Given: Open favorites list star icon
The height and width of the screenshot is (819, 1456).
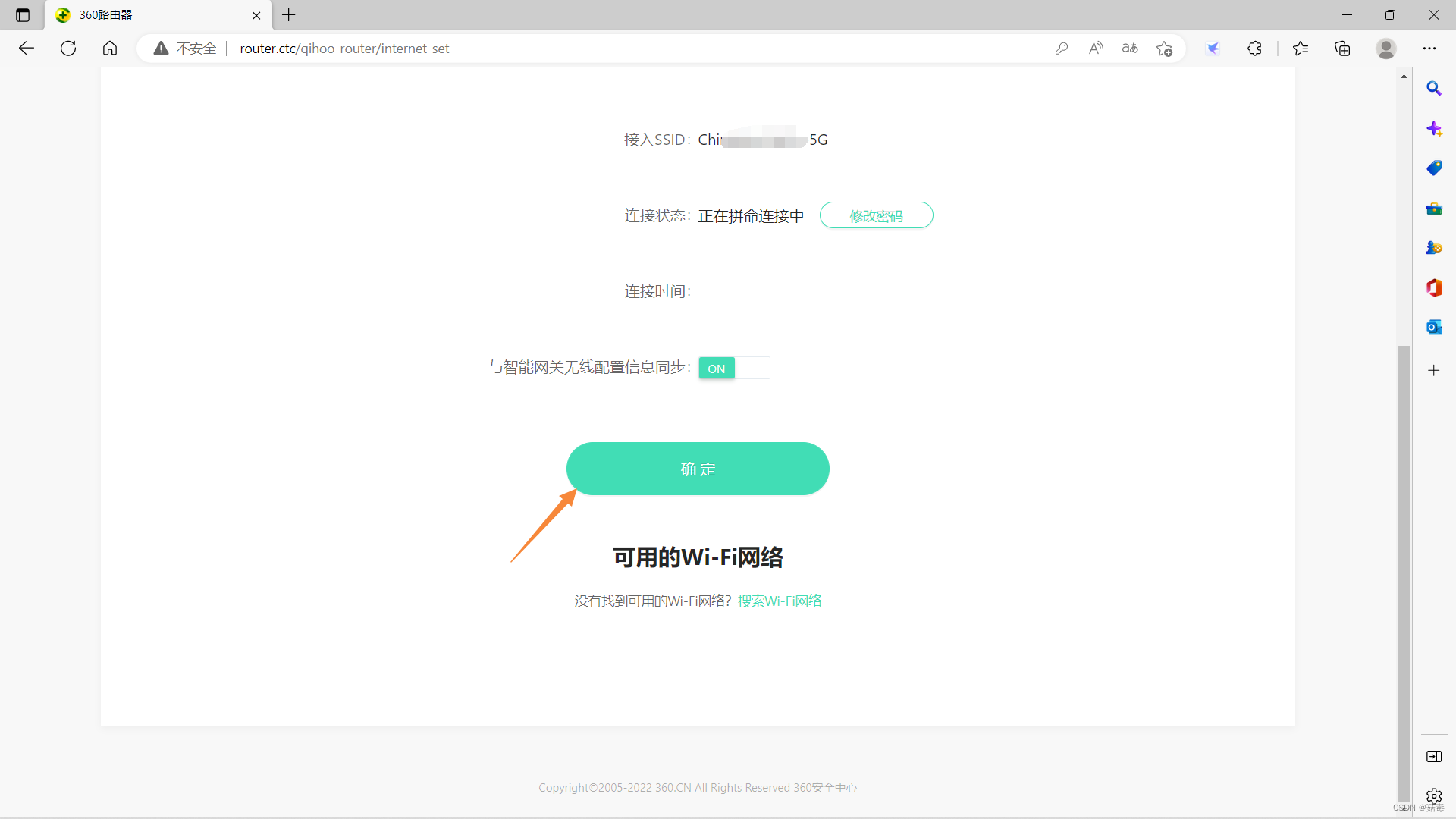Looking at the screenshot, I should pos(1301,49).
